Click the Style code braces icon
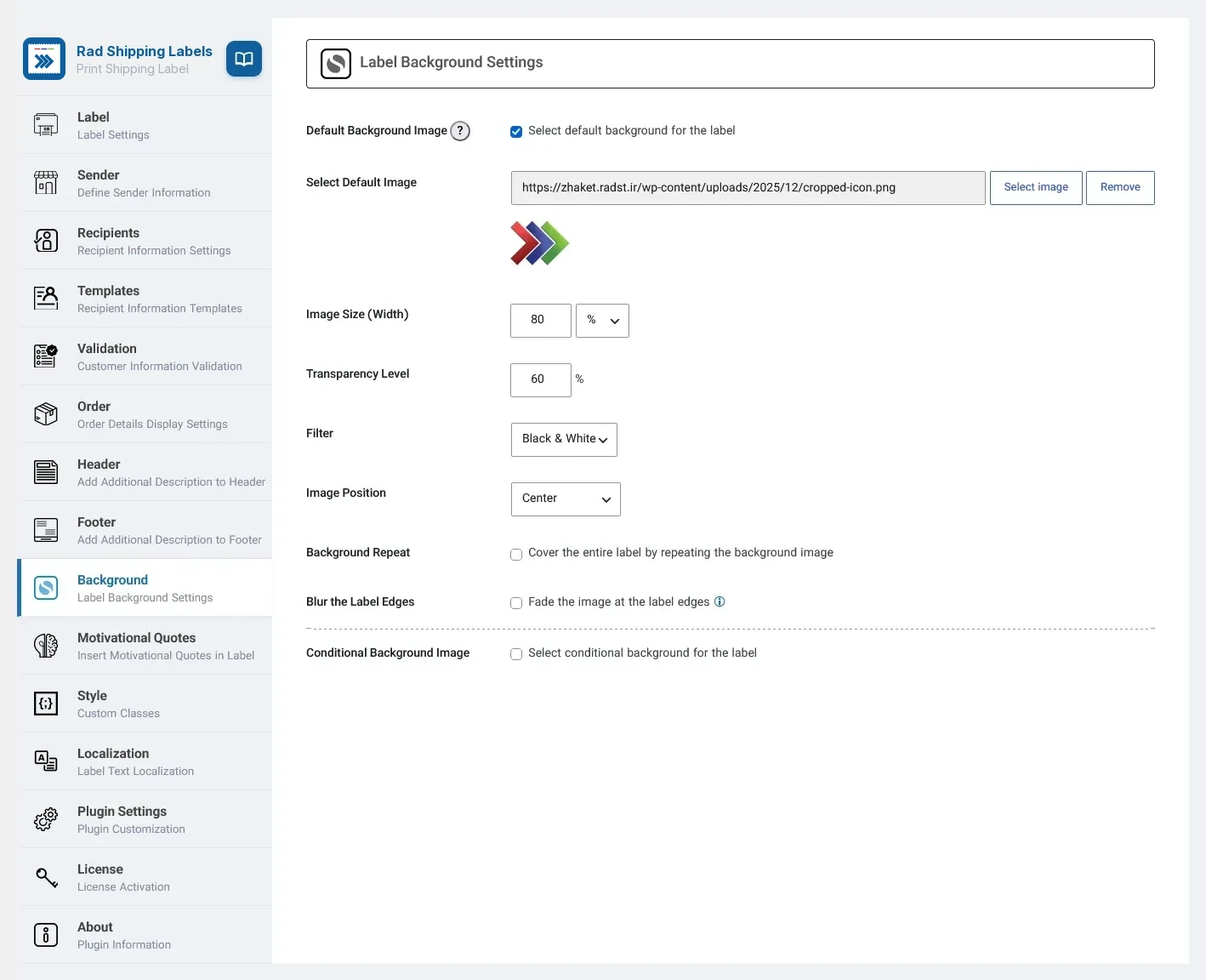 pos(46,704)
